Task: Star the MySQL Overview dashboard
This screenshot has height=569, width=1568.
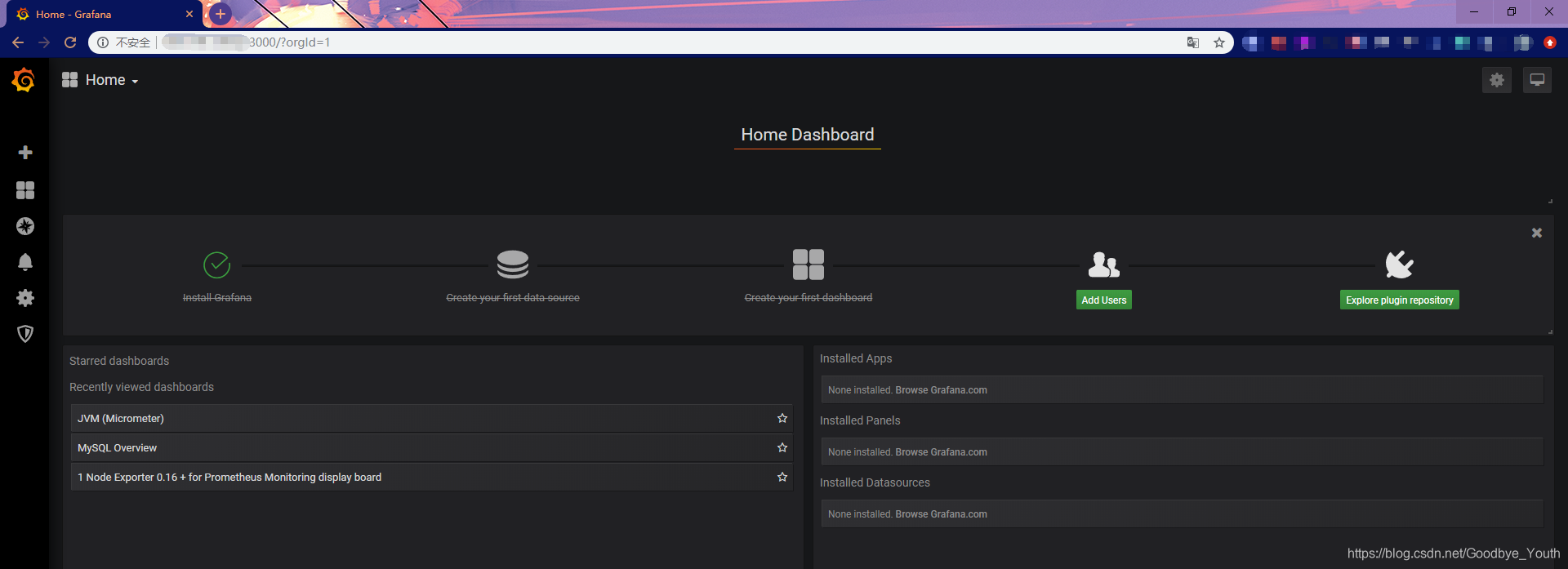Action: [782, 447]
